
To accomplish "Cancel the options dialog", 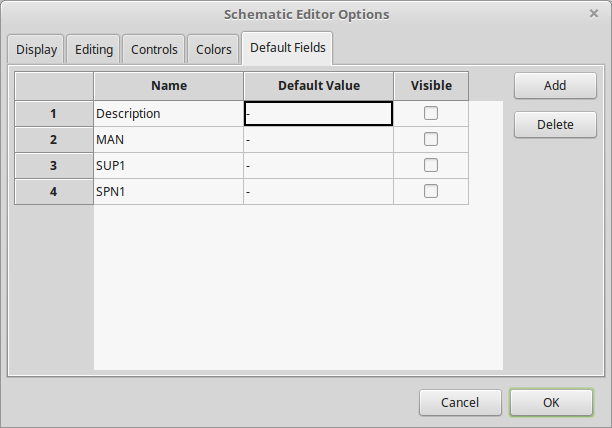I will (x=459, y=403).
